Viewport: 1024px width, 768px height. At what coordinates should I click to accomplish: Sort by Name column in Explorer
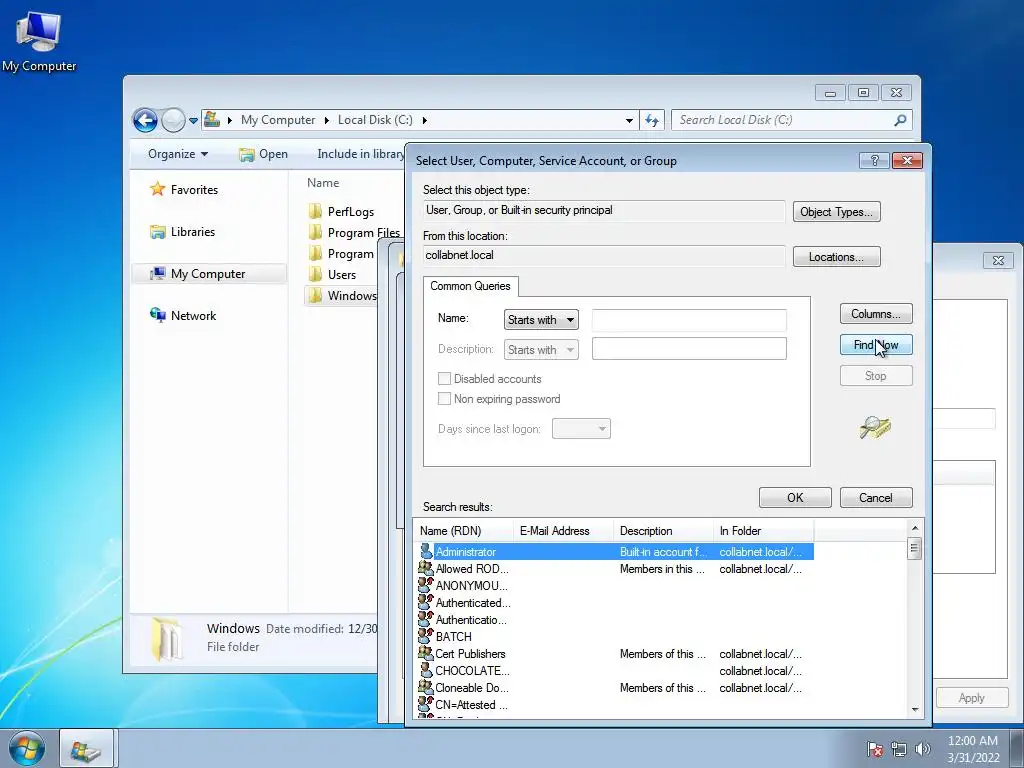pyautogui.click(x=323, y=183)
